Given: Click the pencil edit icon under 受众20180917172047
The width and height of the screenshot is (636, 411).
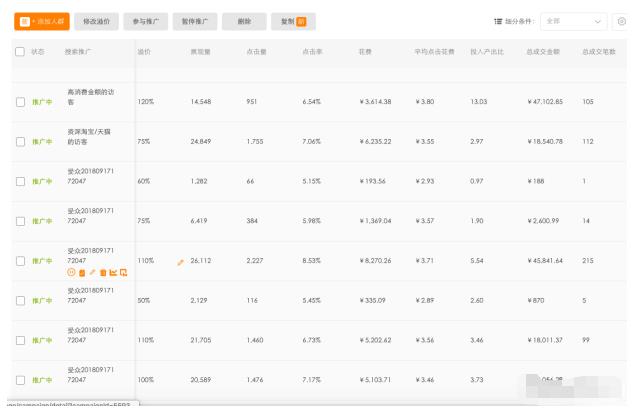Looking at the screenshot, I should pos(92,272).
